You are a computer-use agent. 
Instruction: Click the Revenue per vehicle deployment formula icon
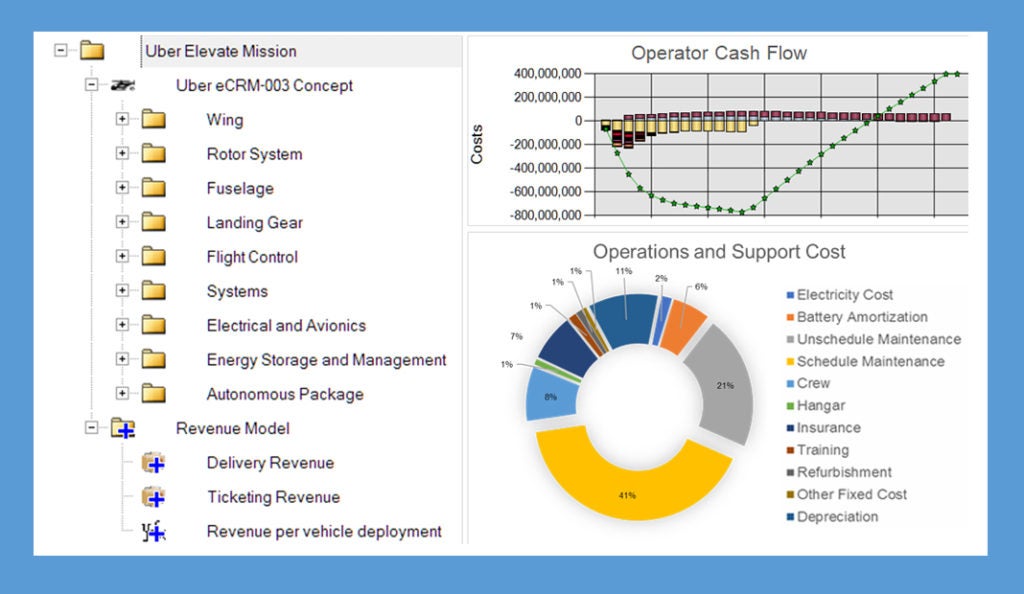pyautogui.click(x=153, y=531)
